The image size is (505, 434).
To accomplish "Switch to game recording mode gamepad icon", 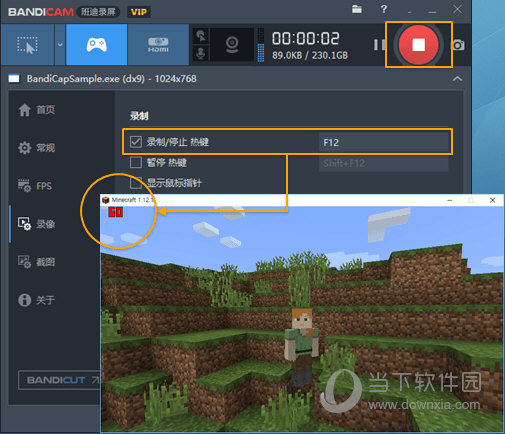I will [x=97, y=45].
